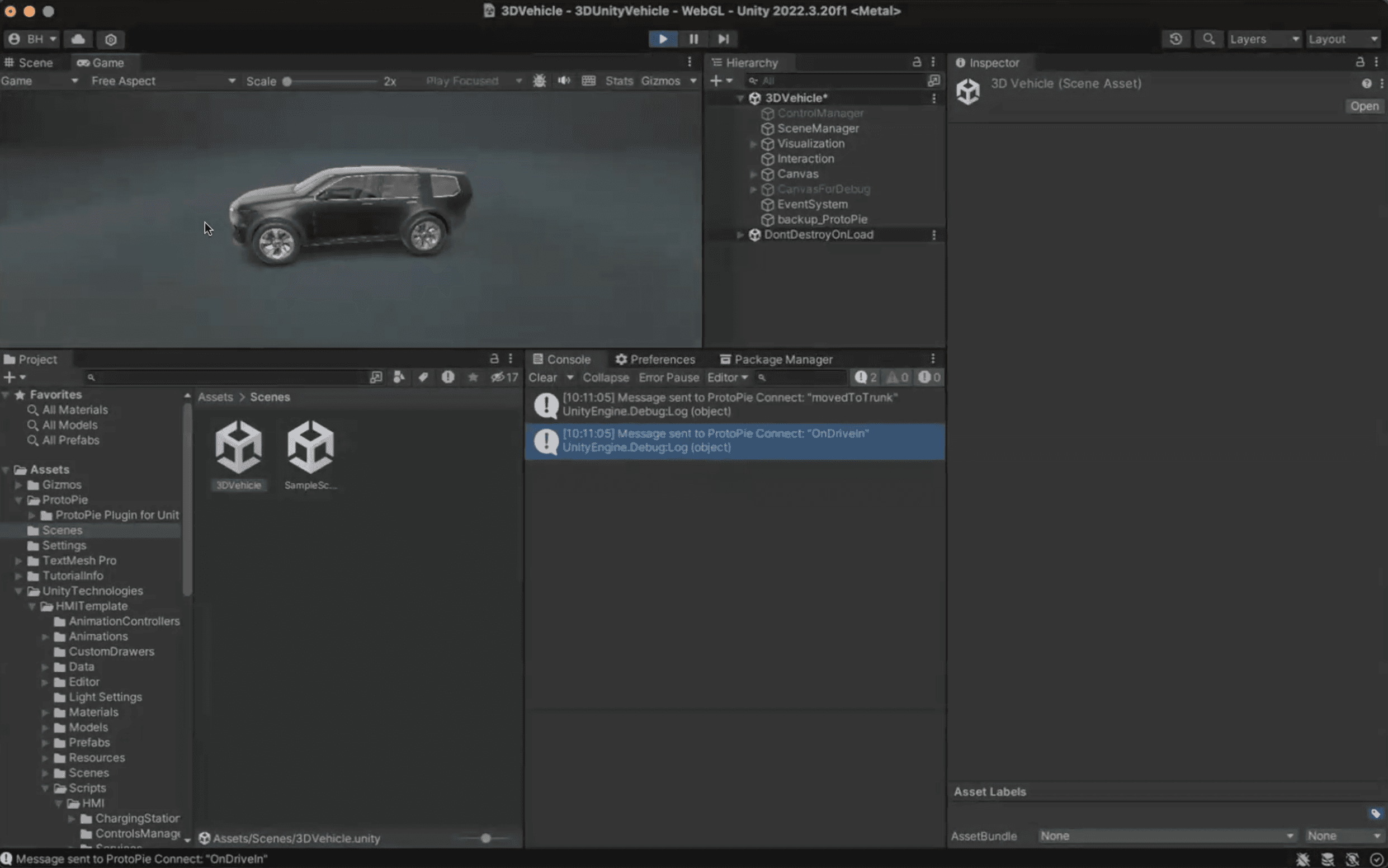Open the global search magnifier in the toolbar
Image resolution: width=1388 pixels, height=868 pixels.
point(1208,39)
